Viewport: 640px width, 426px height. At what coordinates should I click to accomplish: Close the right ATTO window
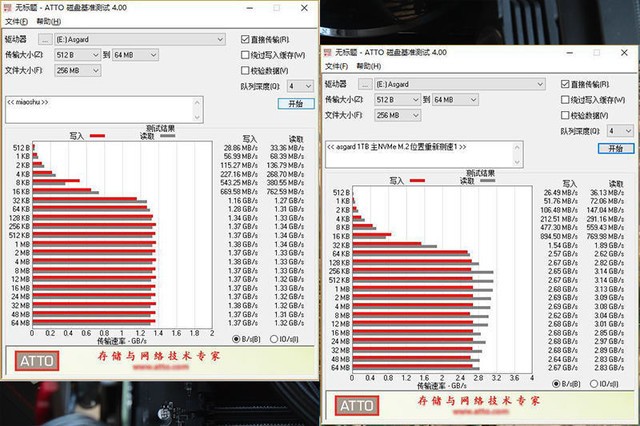coord(624,53)
